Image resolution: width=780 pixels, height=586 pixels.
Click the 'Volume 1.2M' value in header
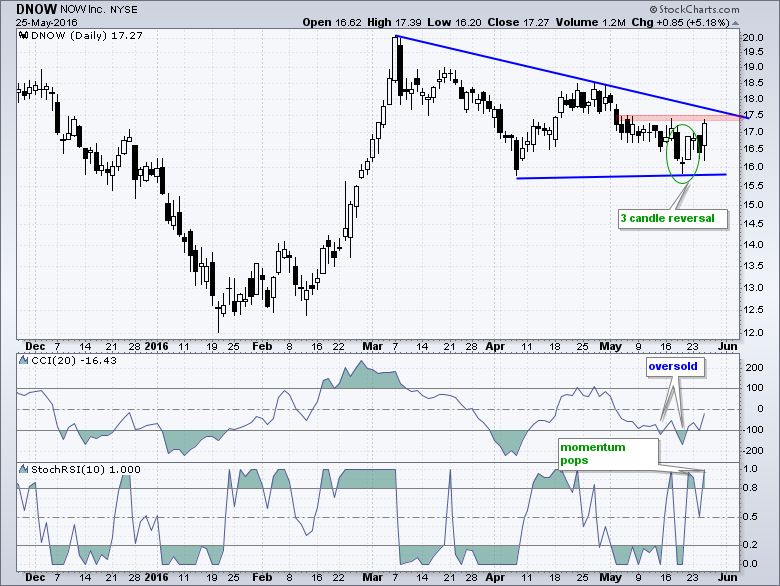[x=590, y=22]
